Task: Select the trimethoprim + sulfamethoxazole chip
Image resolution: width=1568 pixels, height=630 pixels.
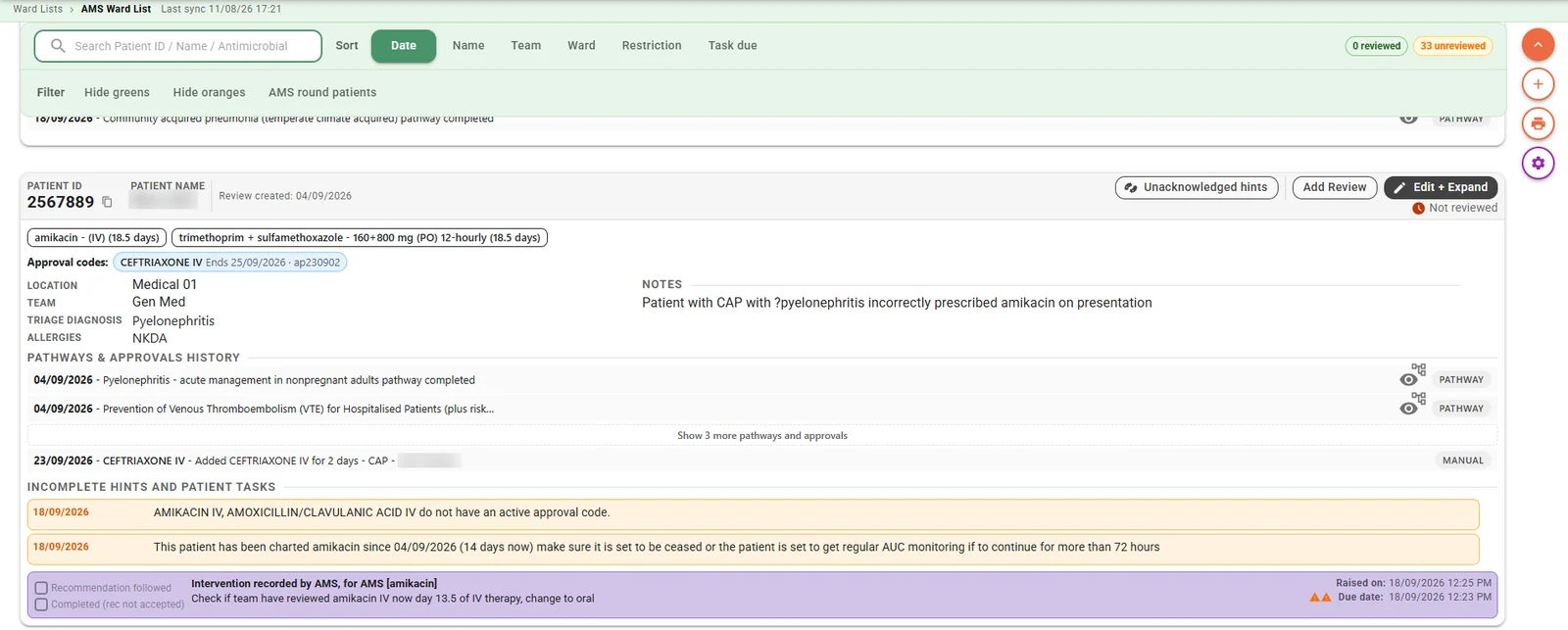Action: 360,238
